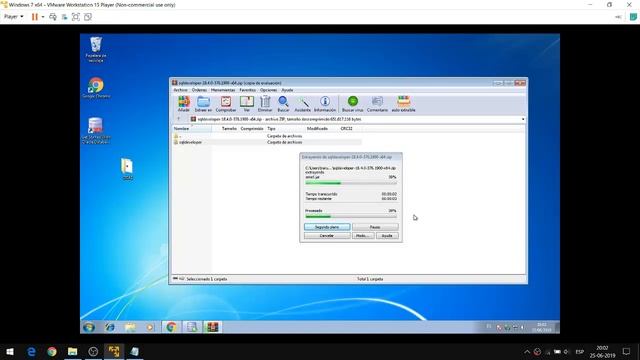Click the Modo... button
The width and height of the screenshot is (640, 360).
pos(363,236)
